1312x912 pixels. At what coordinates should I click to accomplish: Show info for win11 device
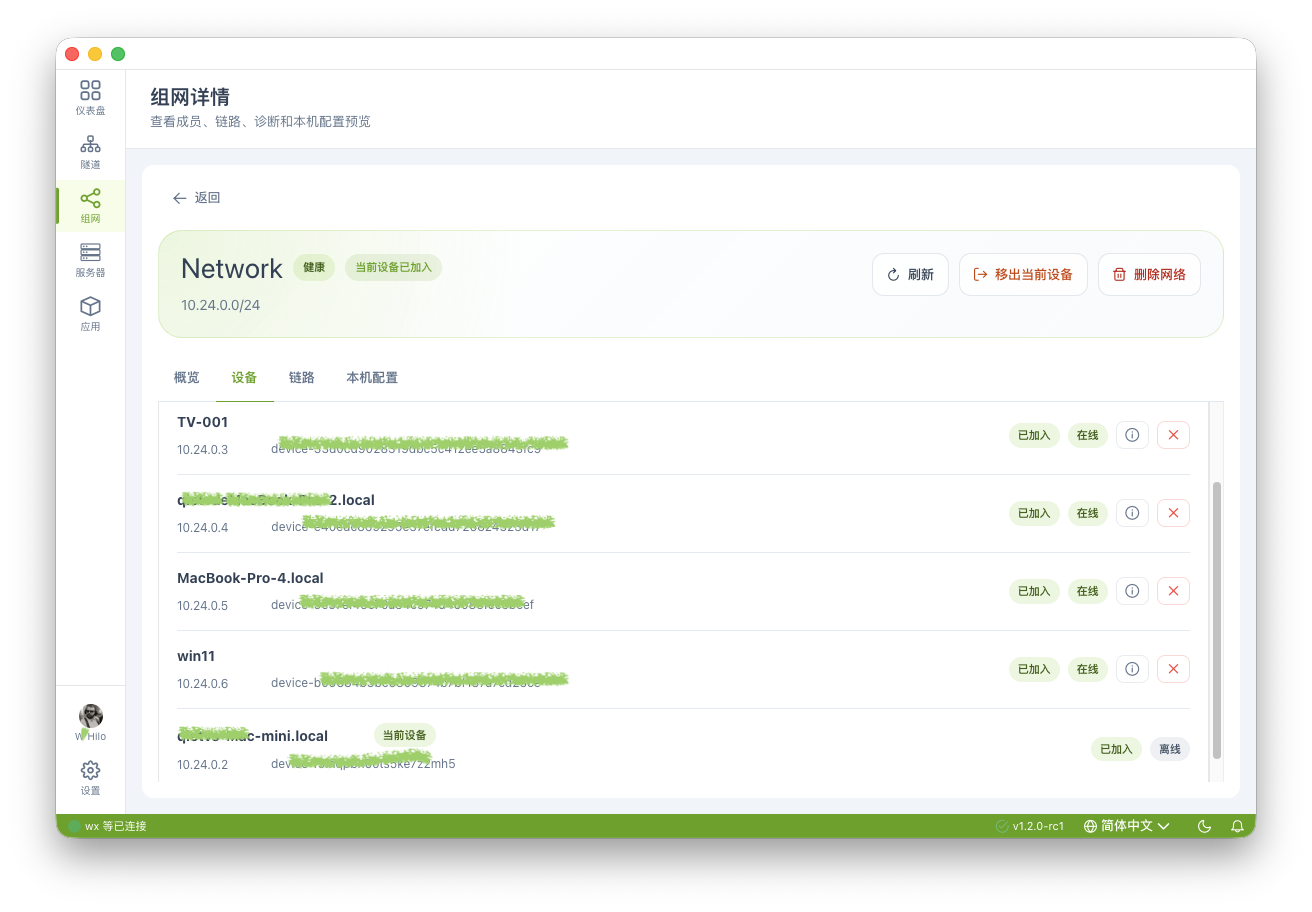(1132, 669)
